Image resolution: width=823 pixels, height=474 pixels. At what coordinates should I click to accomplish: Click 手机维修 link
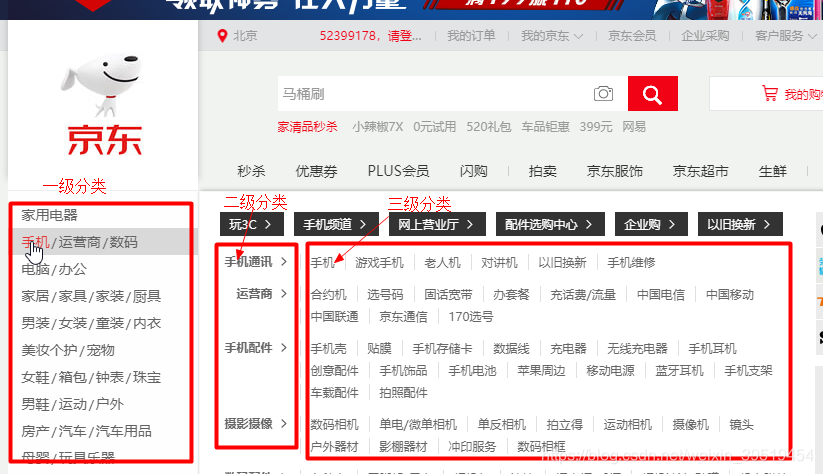pyautogui.click(x=631, y=262)
